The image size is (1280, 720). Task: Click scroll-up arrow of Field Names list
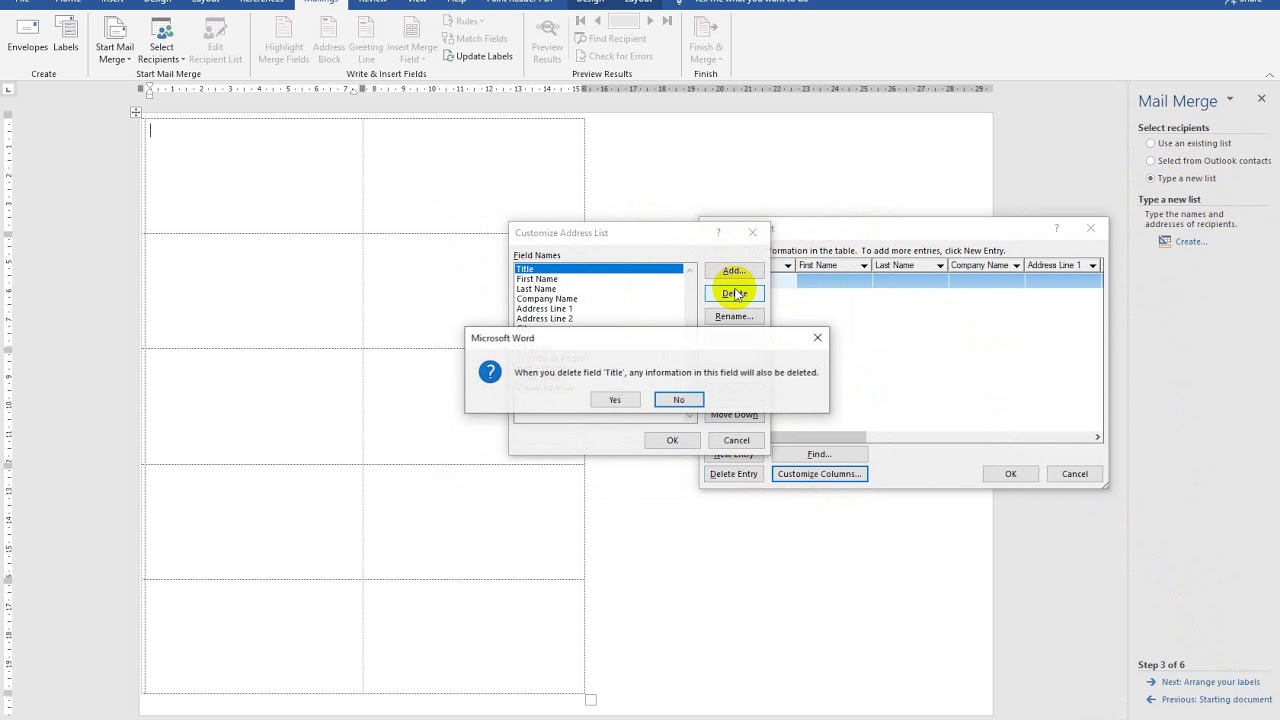point(689,270)
